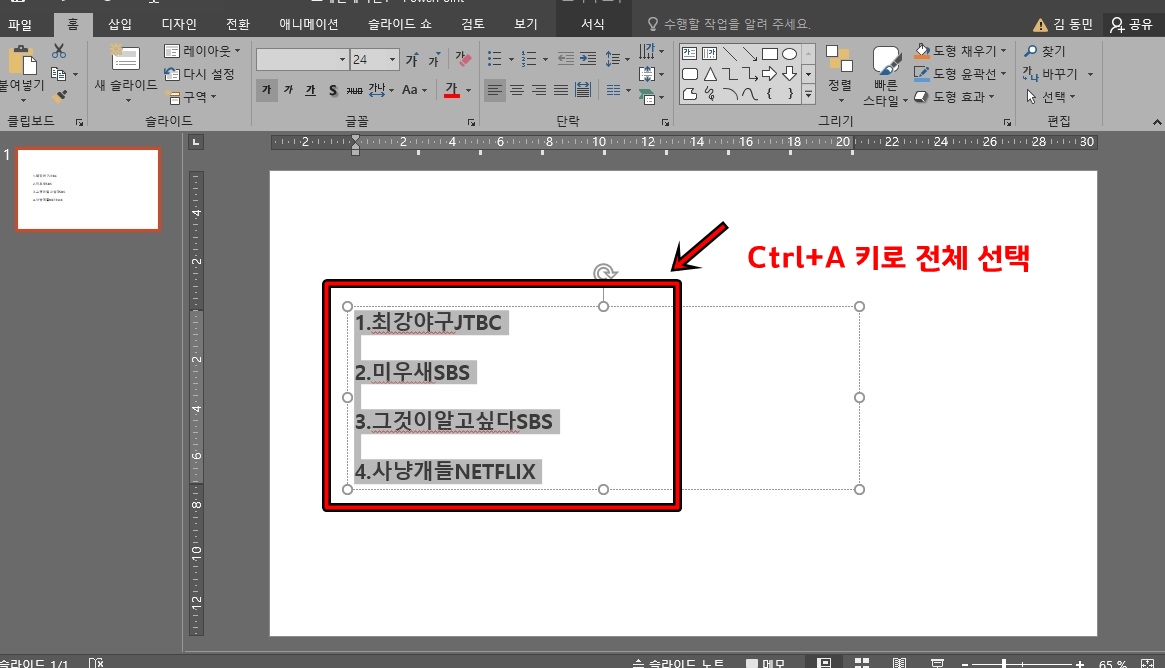This screenshot has height=668, width=1165.
Task: Open the font name combo box
Action: coord(302,59)
